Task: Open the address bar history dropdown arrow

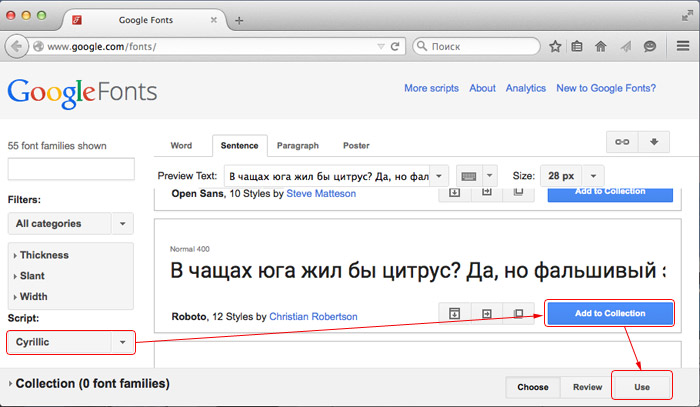Action: click(381, 46)
